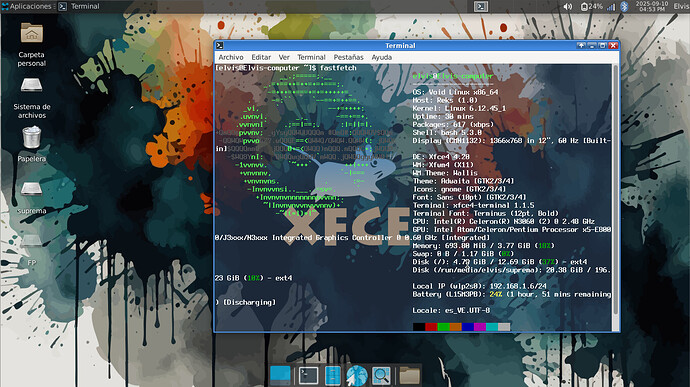Click the CPU Intel Celeron N3060 line
The image size is (690, 387).
point(503,221)
